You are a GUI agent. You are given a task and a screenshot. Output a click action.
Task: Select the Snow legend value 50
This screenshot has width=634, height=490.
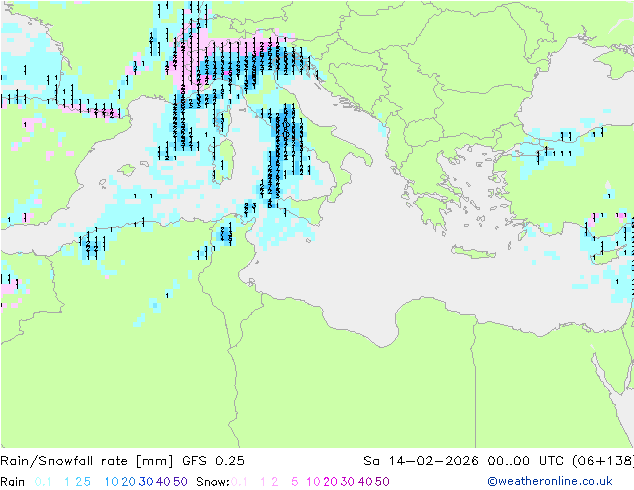382,482
